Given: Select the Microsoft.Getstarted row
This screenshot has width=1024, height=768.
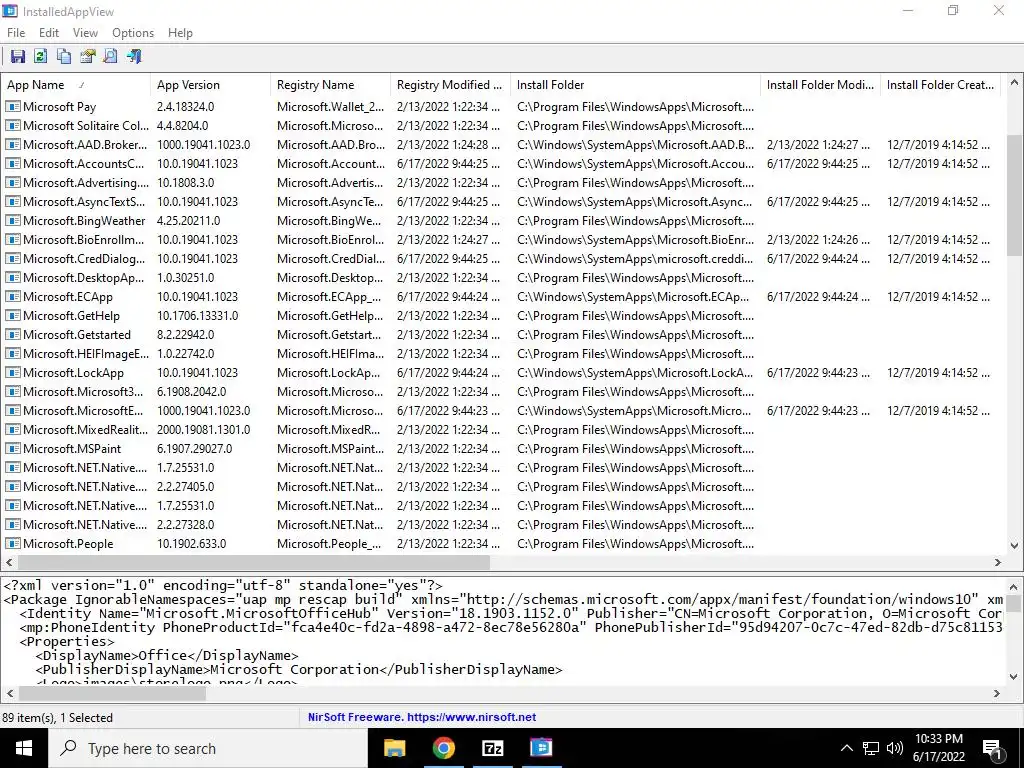Looking at the screenshot, I should click(502, 334).
